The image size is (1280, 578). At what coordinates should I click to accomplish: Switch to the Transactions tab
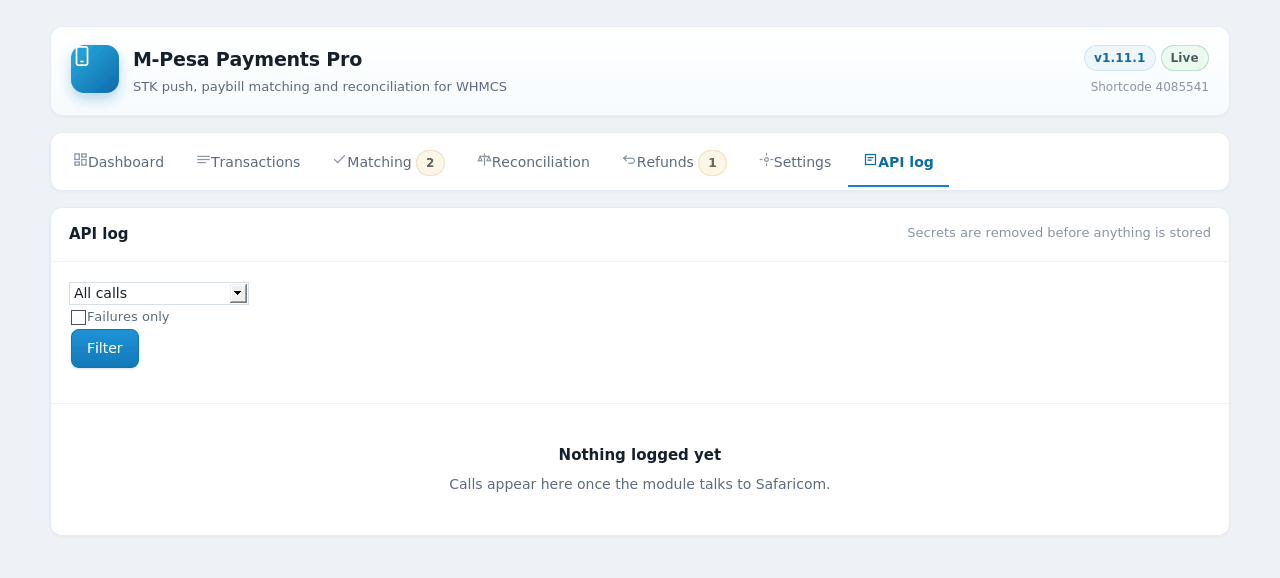pos(248,162)
